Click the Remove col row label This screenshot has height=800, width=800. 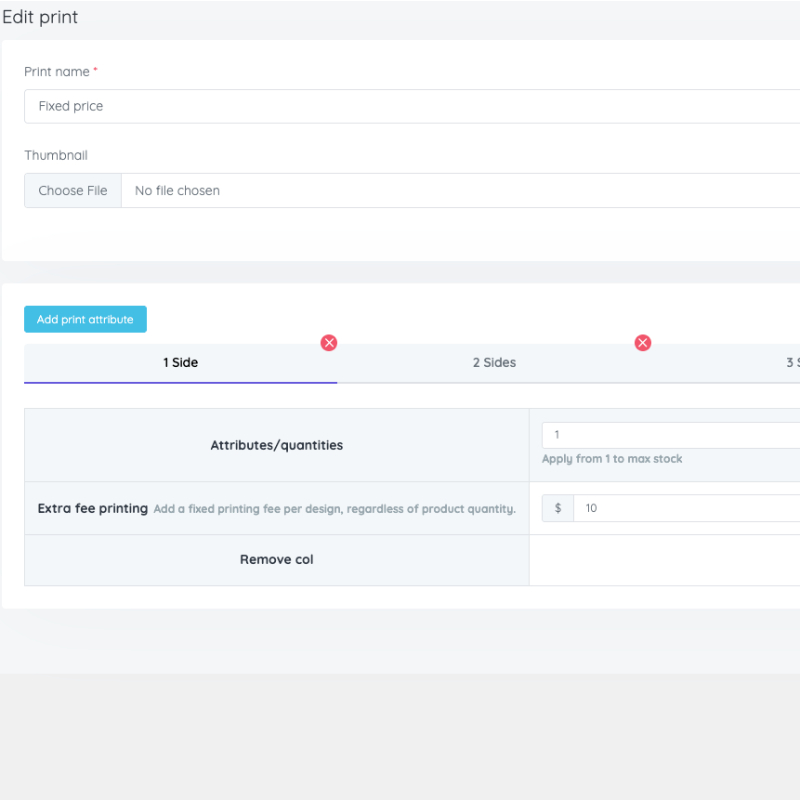[276, 560]
